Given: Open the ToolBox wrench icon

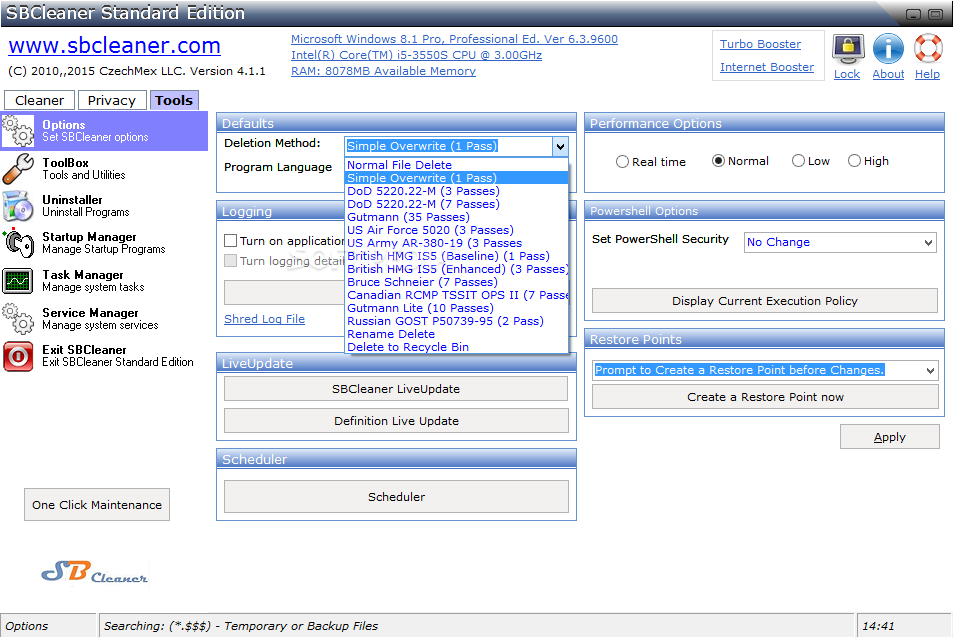Looking at the screenshot, I should (x=18, y=168).
